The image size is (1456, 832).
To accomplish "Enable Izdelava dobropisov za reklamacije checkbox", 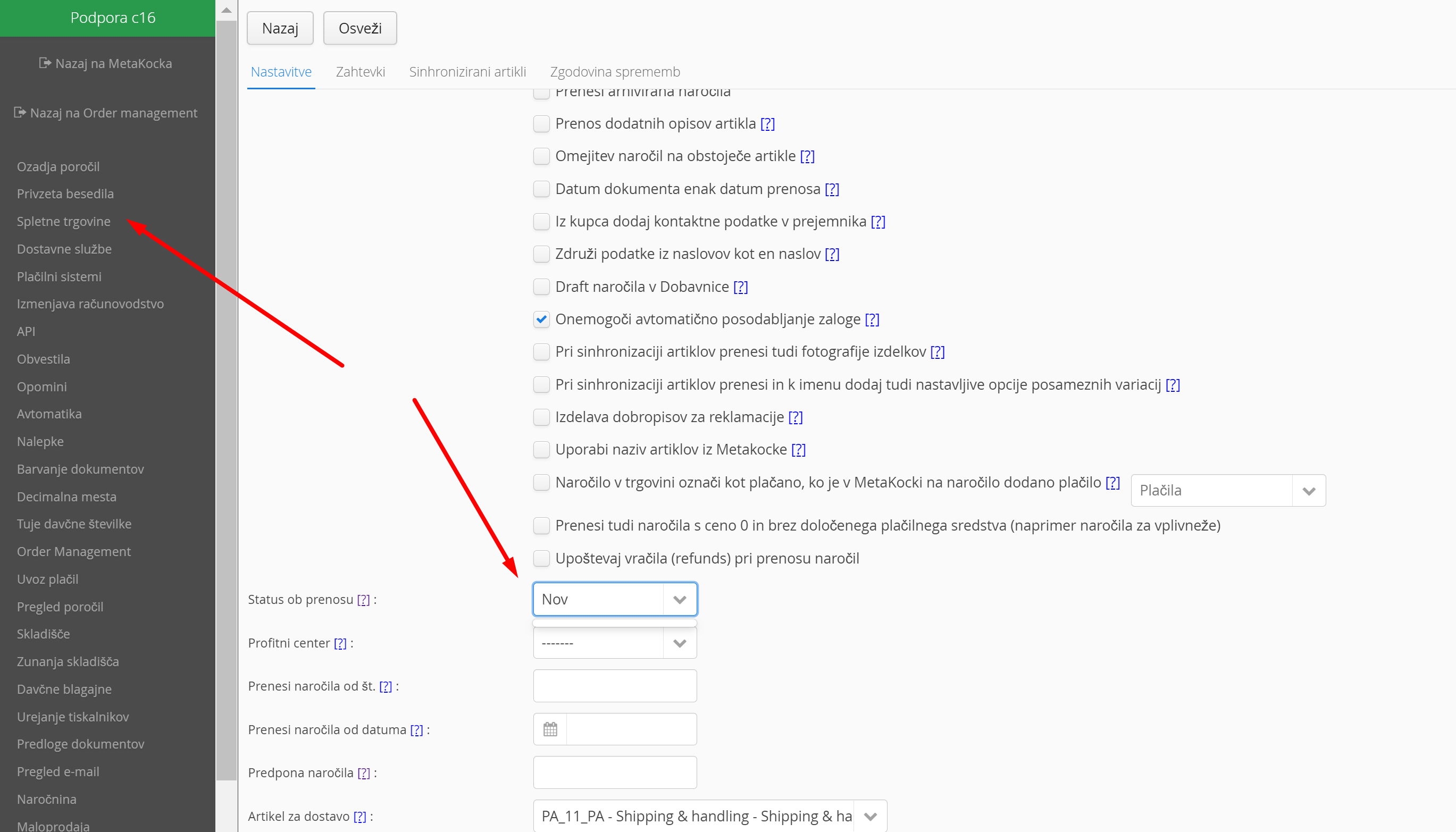I will coord(541,417).
